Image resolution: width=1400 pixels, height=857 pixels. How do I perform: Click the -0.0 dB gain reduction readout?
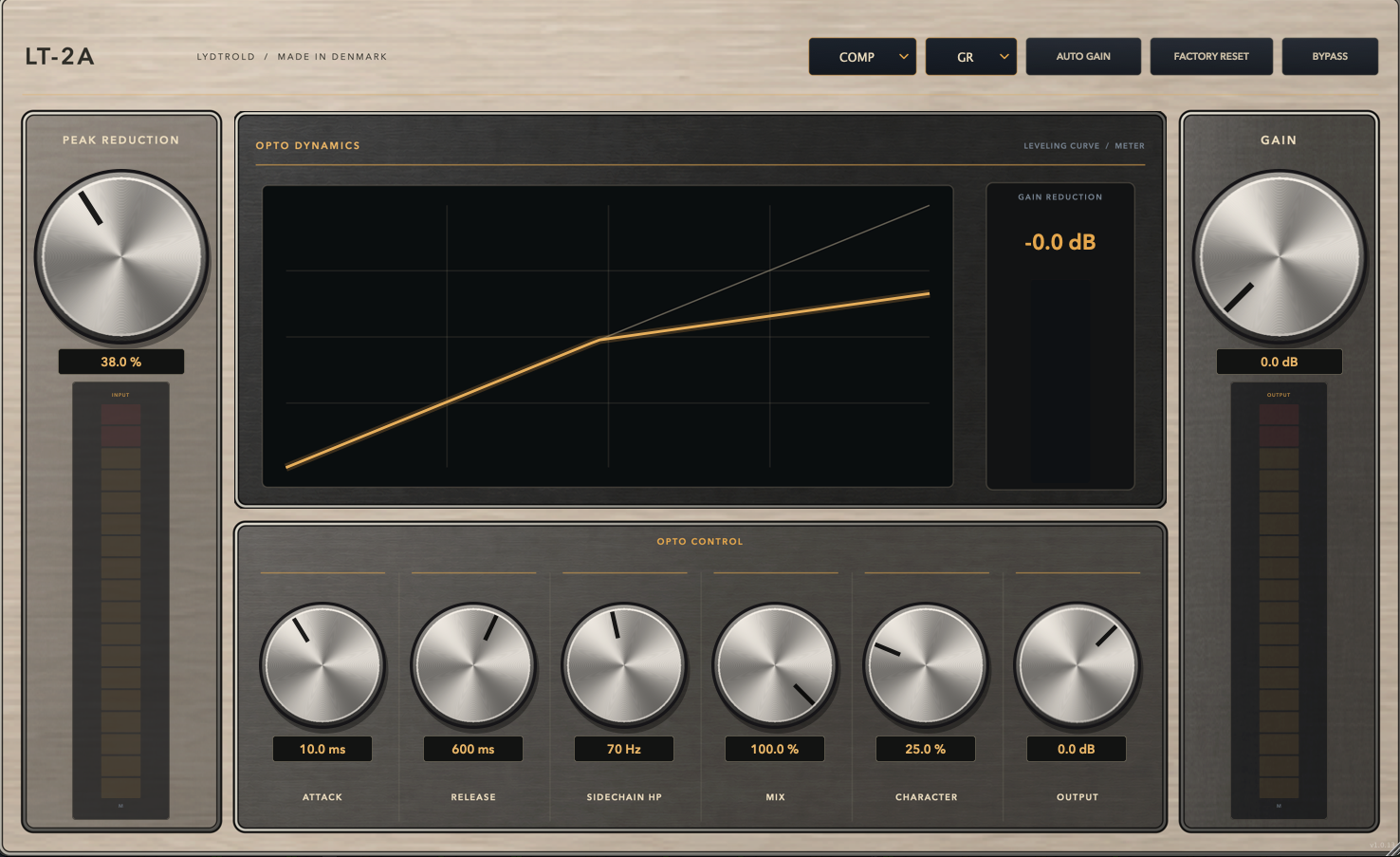click(1060, 242)
